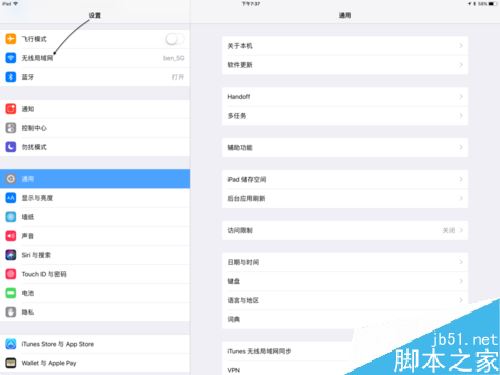This screenshot has width=500, height=375.
Task: Open the 后台应用刷新 text label
Action: (x=246, y=198)
